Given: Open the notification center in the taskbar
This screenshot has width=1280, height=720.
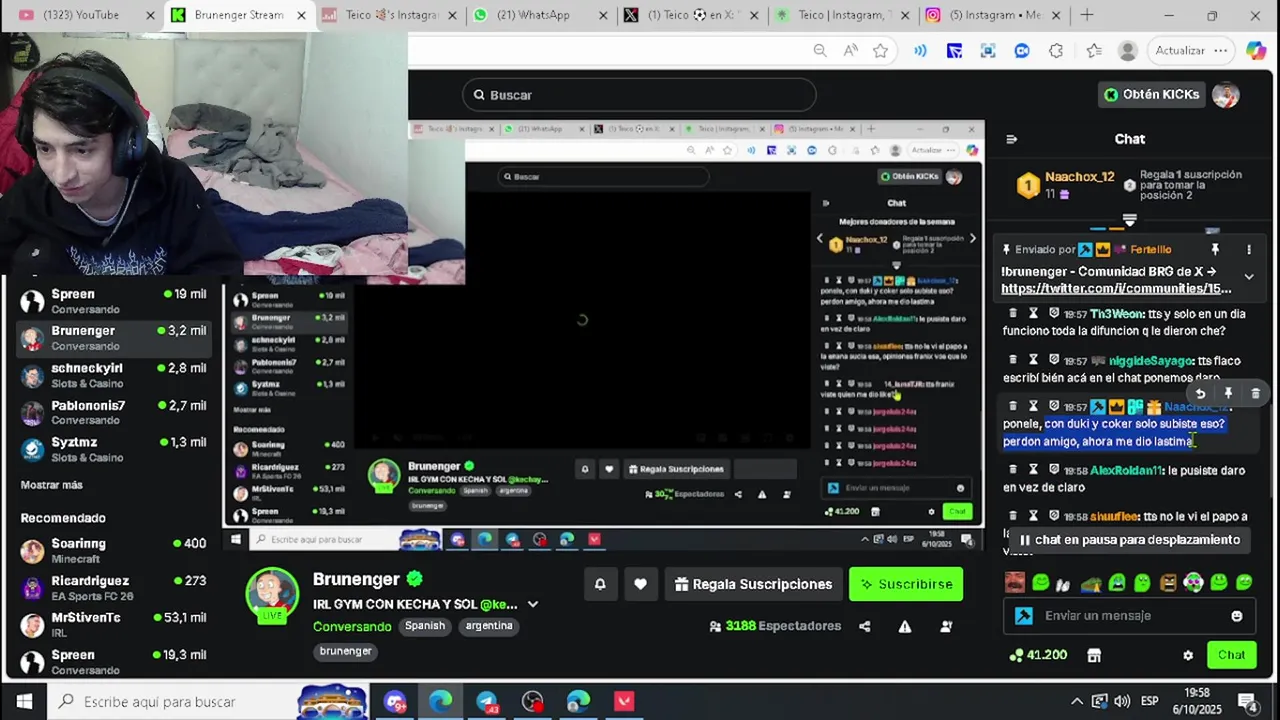Looking at the screenshot, I should [1247, 702].
